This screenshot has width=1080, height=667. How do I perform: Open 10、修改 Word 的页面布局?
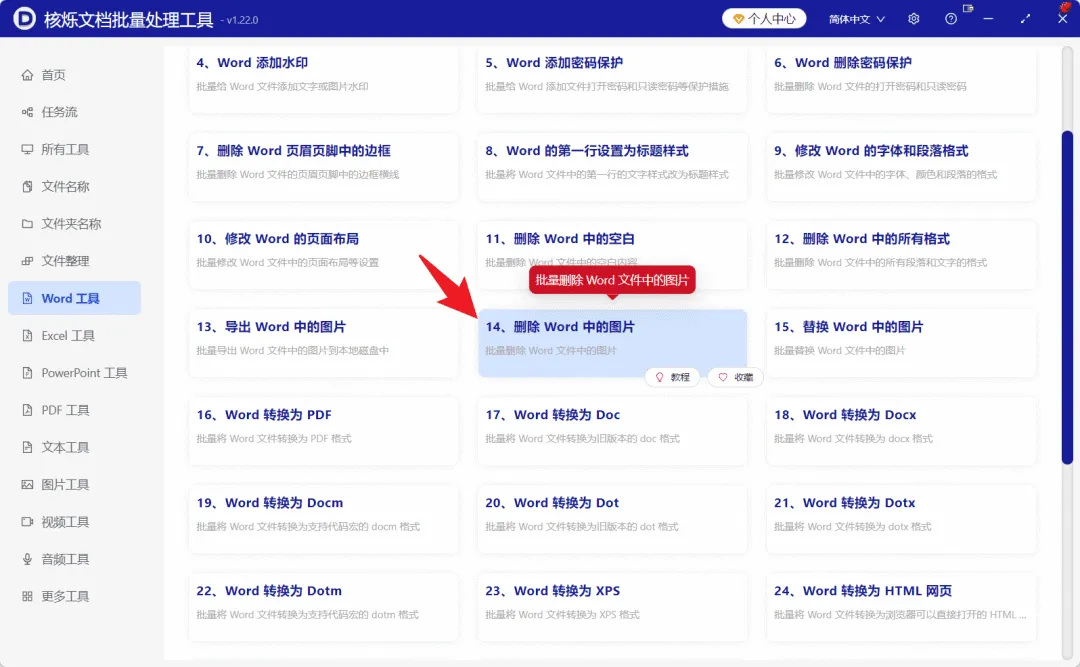pos(324,255)
